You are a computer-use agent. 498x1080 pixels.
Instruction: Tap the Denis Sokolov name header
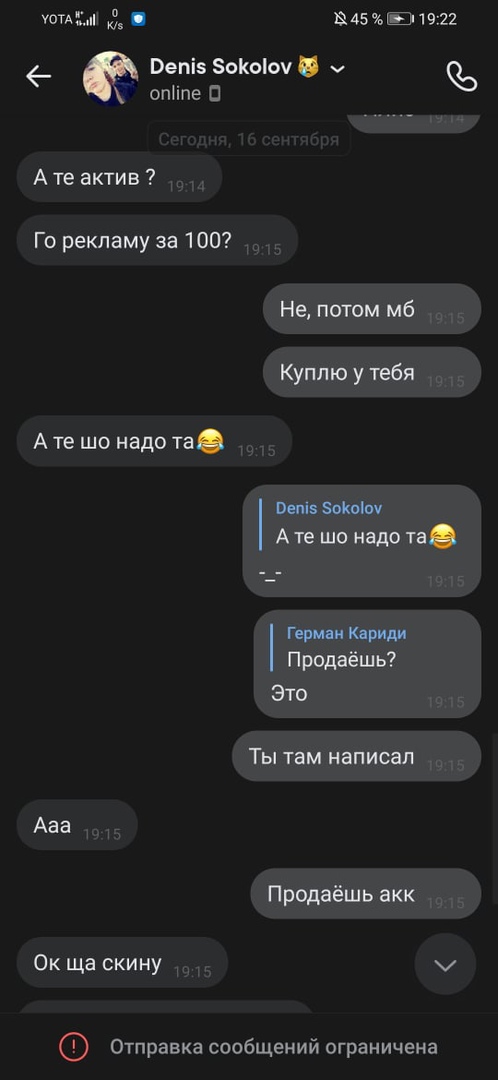(x=220, y=67)
